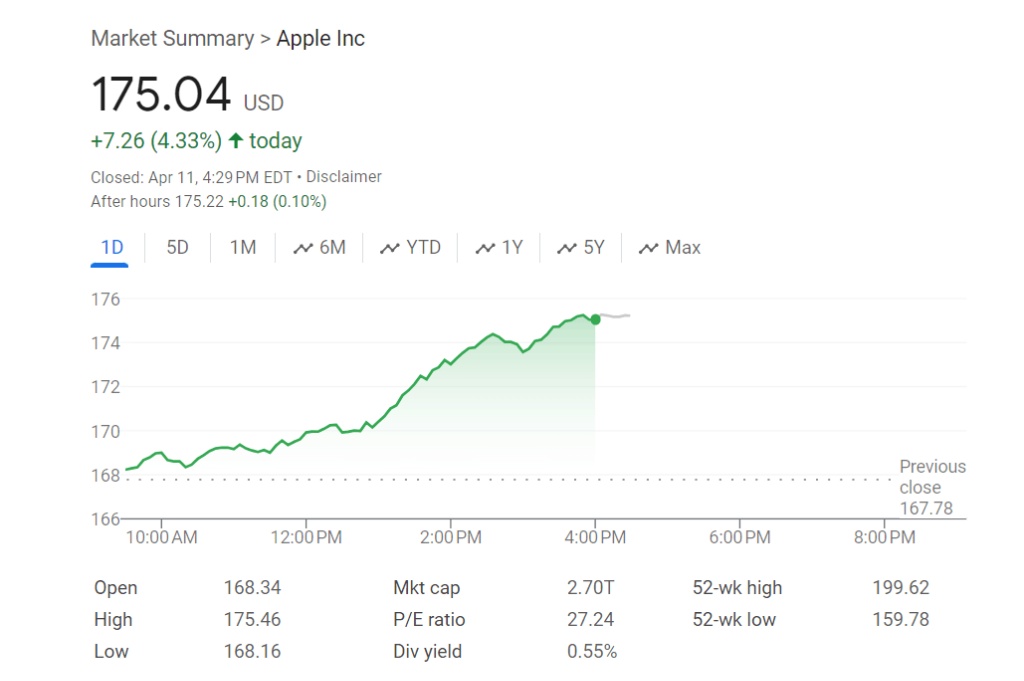This screenshot has width=1024, height=681.
Task: Click the Div yield label
Action: (427, 652)
